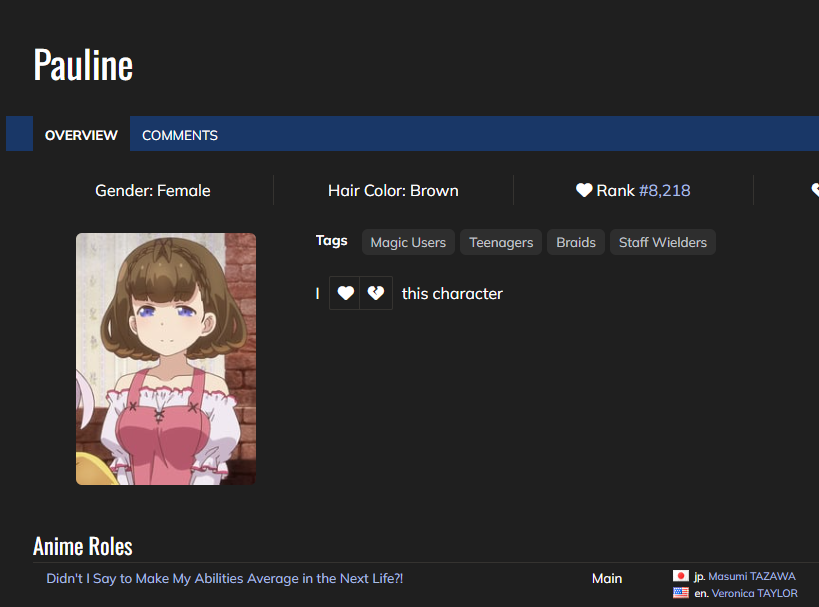Open the Didn't I Say to Make My Abilities Average anime link
Viewport: 819px width, 607px height.
pyautogui.click(x=225, y=578)
